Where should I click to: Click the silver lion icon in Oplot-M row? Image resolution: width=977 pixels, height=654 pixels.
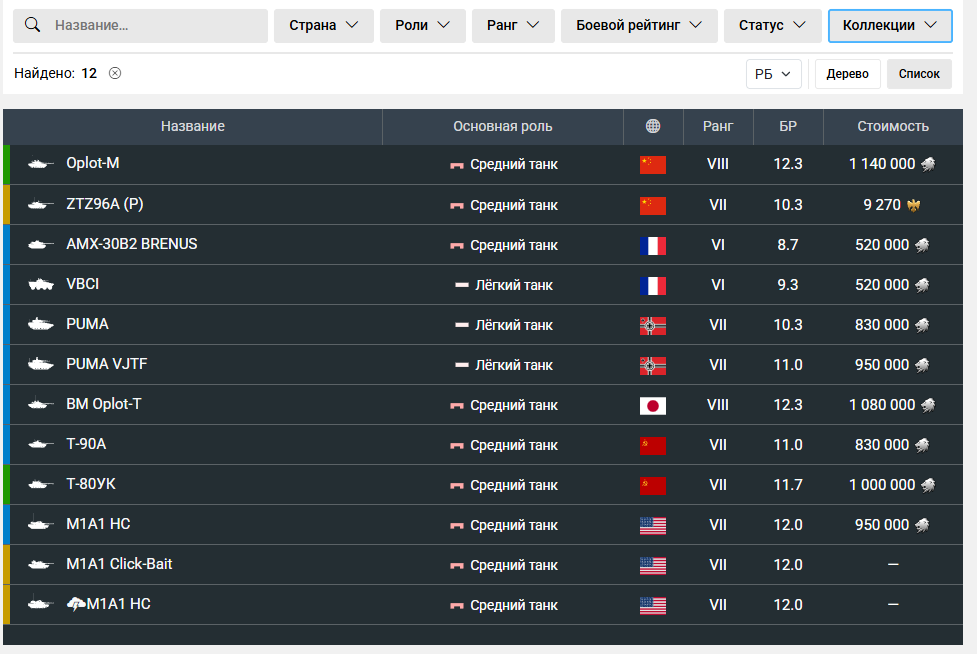(x=928, y=165)
